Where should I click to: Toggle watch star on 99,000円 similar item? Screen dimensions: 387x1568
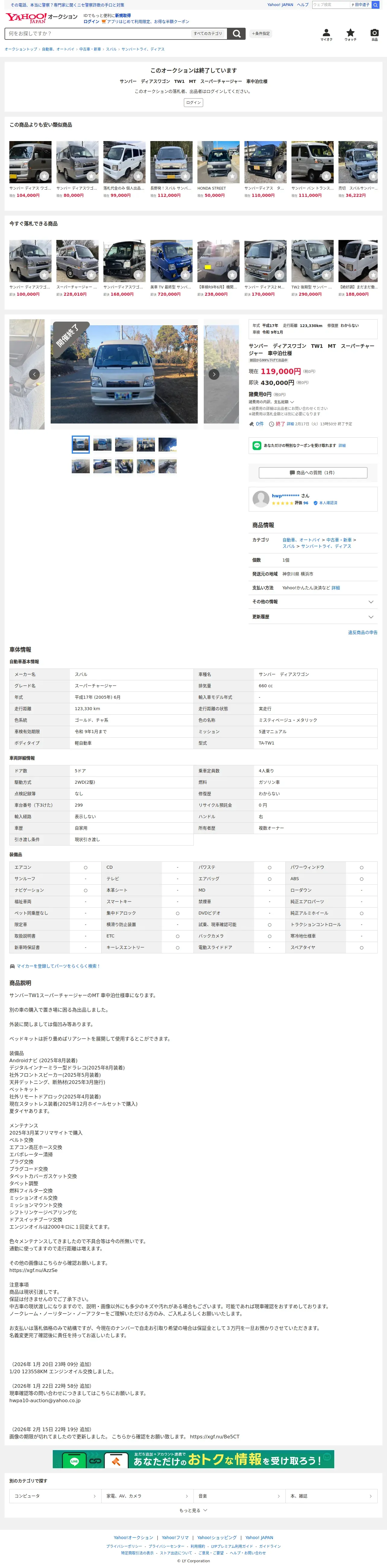pyautogui.click(x=138, y=176)
